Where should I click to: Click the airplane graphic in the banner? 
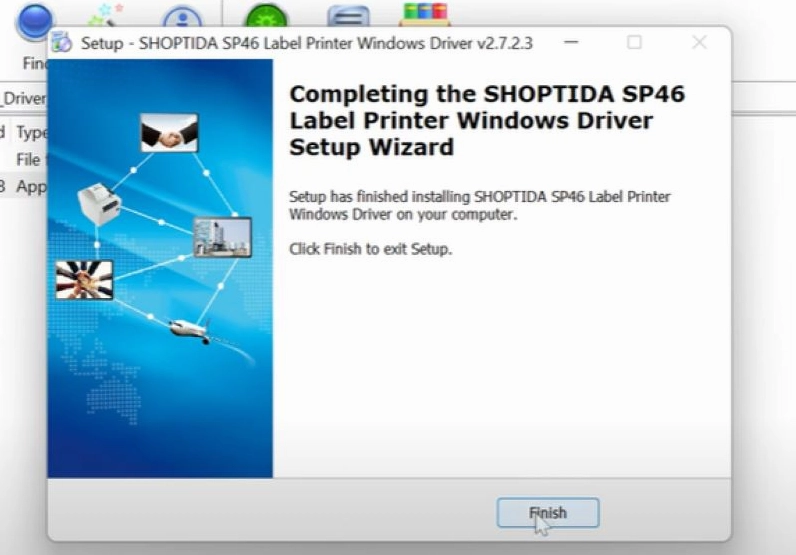(190, 331)
